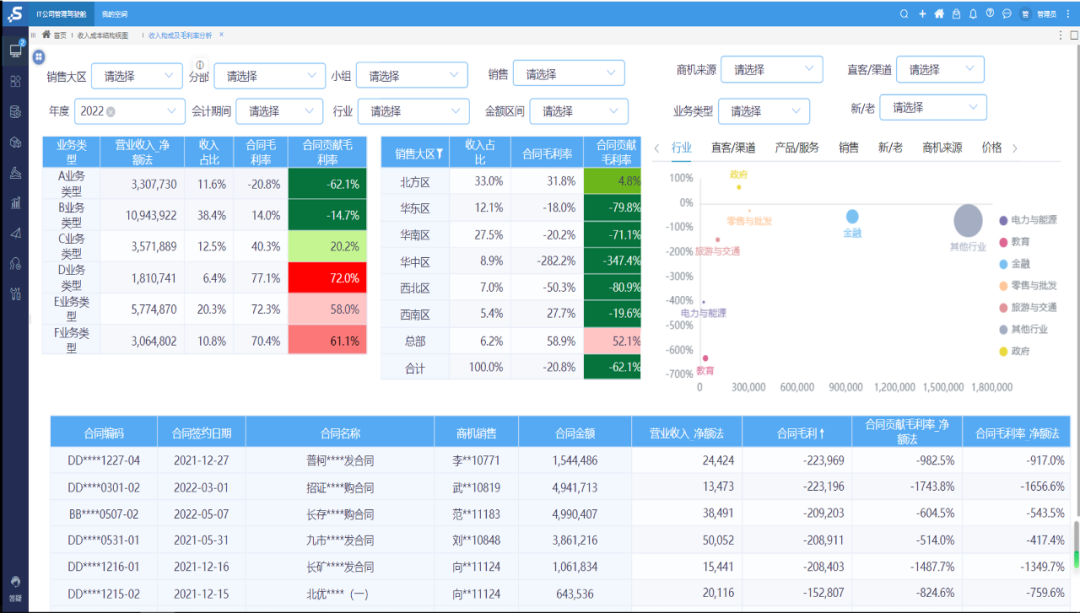Open the 销售 dropdown
The height and width of the screenshot is (613, 1080).
(569, 74)
